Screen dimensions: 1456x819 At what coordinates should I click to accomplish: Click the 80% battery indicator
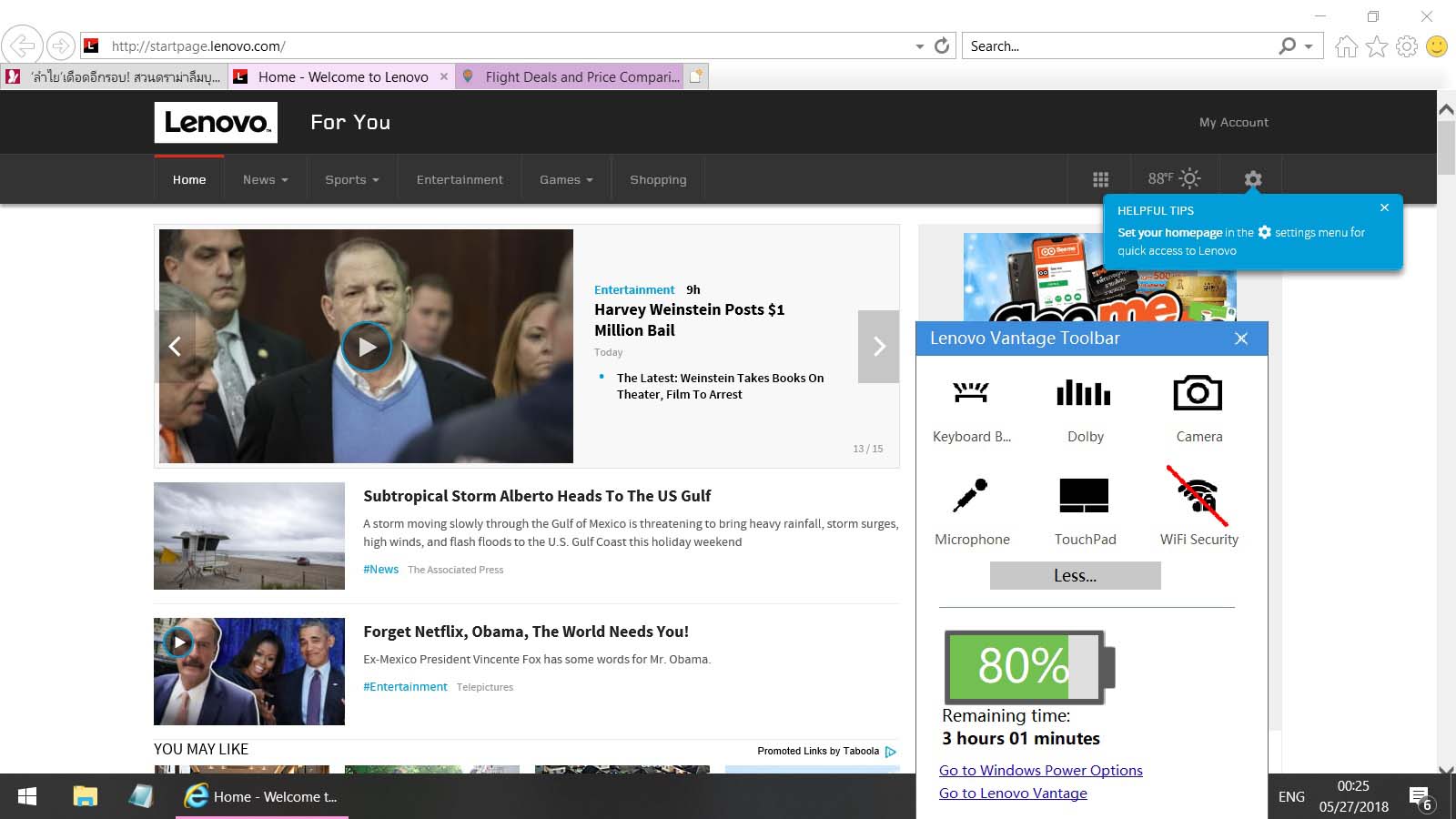[1028, 667]
